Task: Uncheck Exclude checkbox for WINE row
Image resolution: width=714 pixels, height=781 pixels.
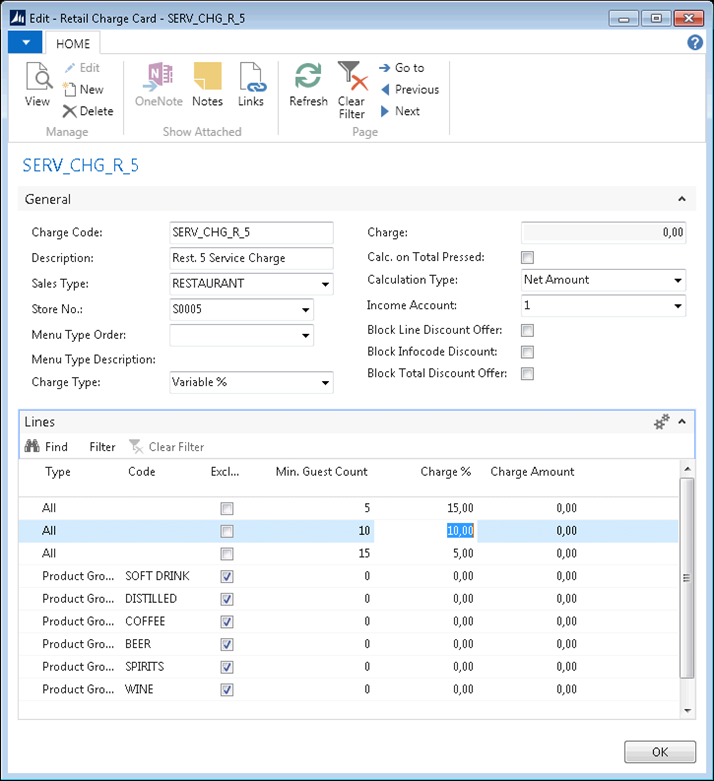Action: [227, 690]
